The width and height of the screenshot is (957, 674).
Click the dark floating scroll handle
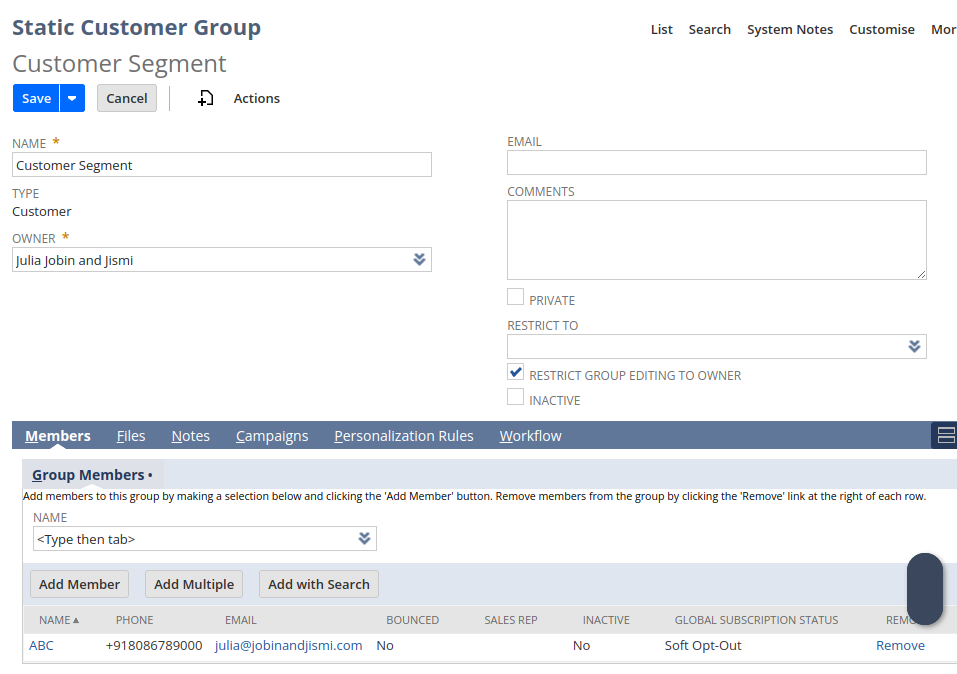(x=924, y=588)
